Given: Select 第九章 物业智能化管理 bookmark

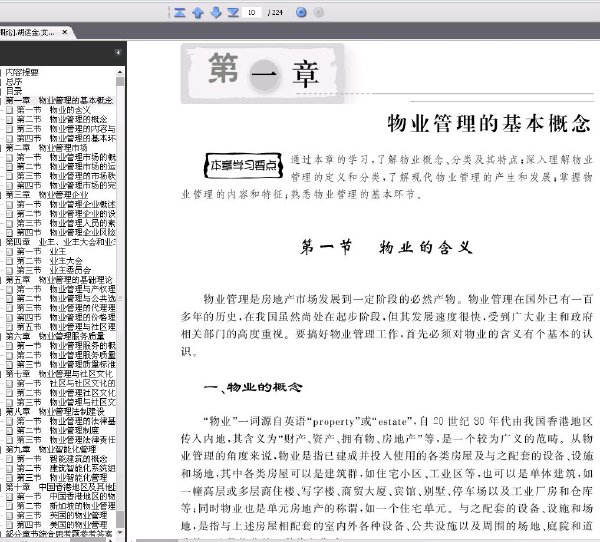Looking at the screenshot, I should [x=51, y=449].
